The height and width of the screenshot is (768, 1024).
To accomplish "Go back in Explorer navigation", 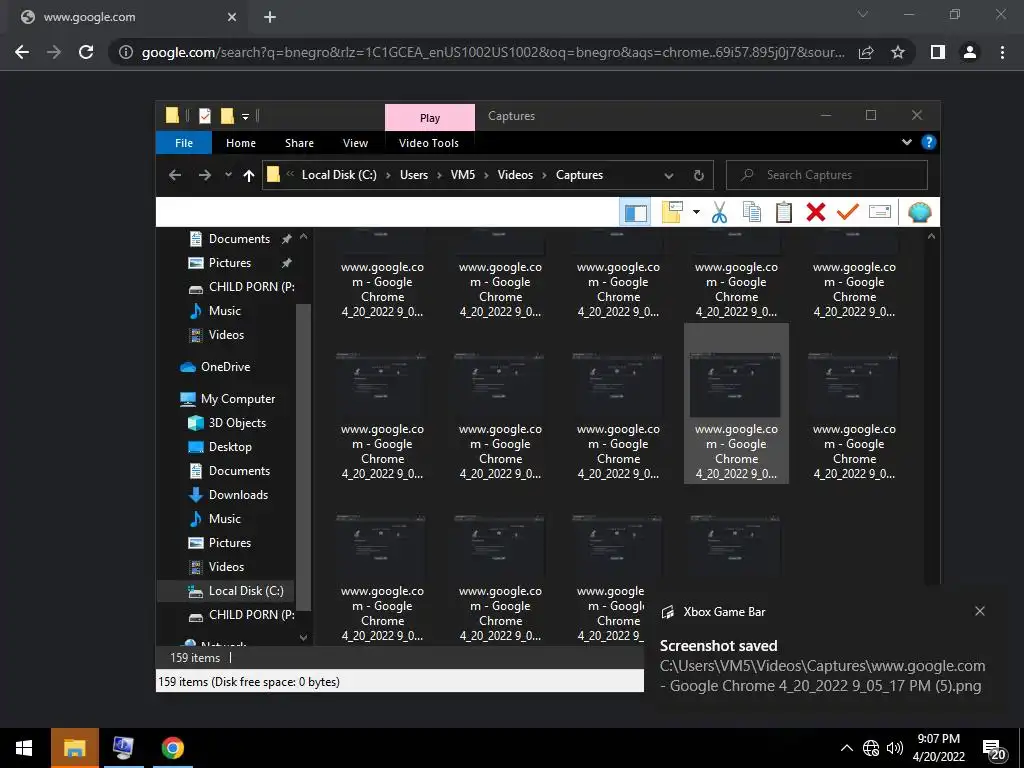I will [174, 175].
